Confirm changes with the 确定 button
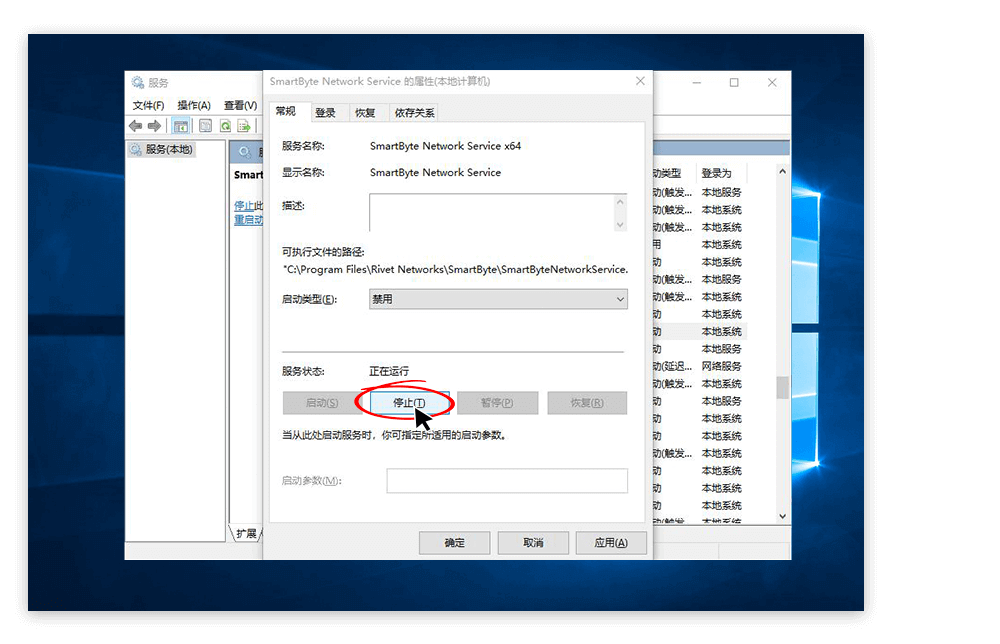Viewport: 1000px width, 644px height. tap(454, 542)
